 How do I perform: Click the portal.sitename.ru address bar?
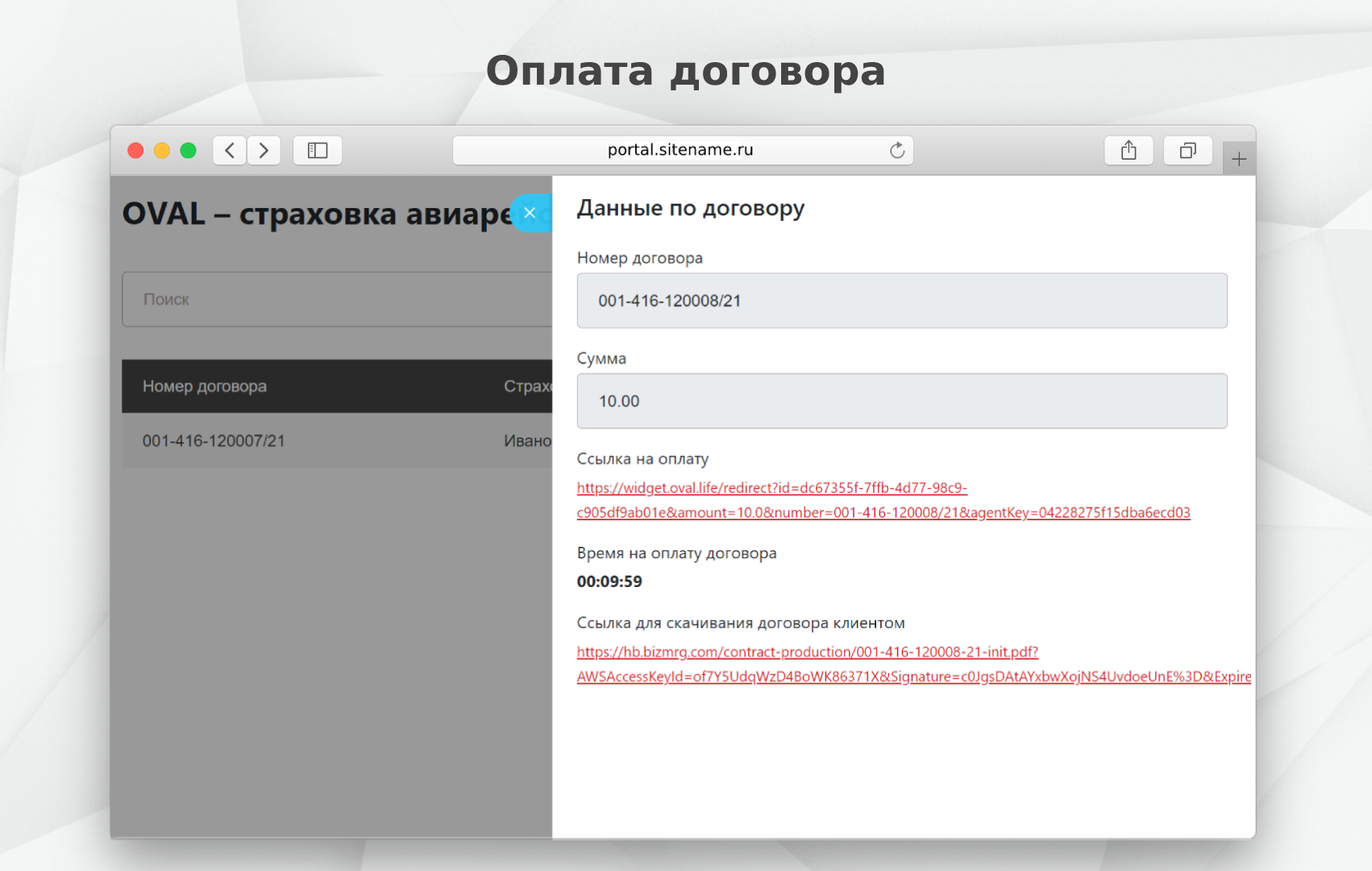[x=680, y=150]
